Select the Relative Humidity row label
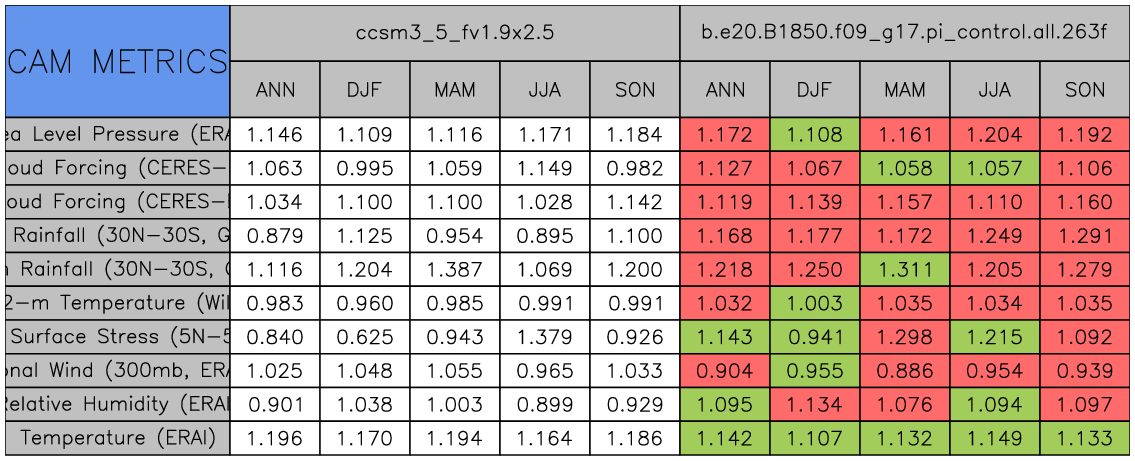 [117, 404]
